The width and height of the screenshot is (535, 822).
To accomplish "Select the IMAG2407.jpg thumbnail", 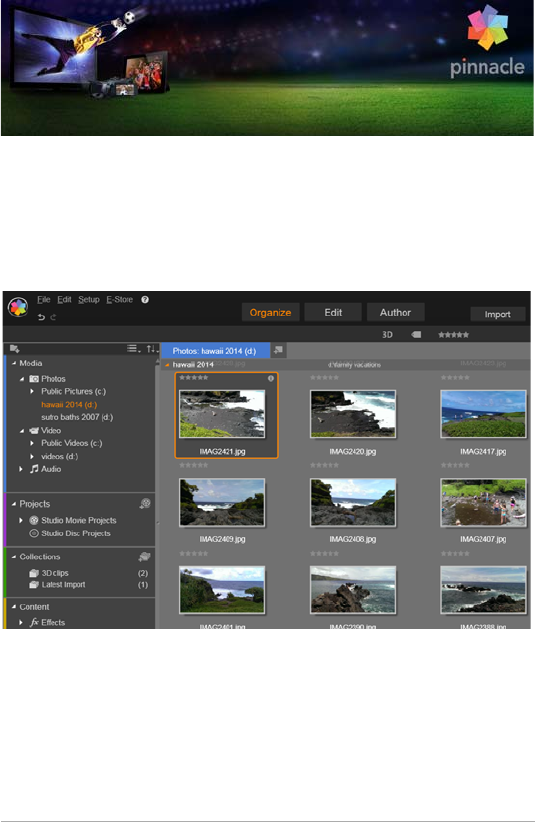I will [x=483, y=502].
